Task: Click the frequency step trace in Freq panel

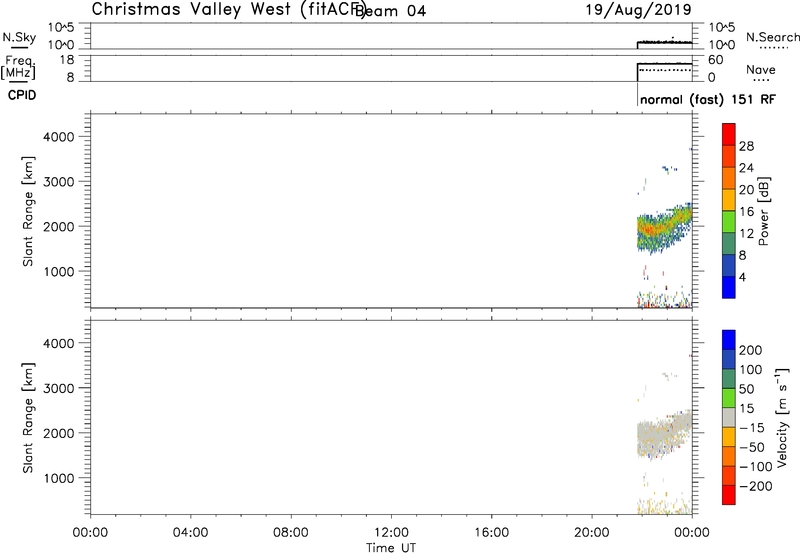Action: (665, 64)
